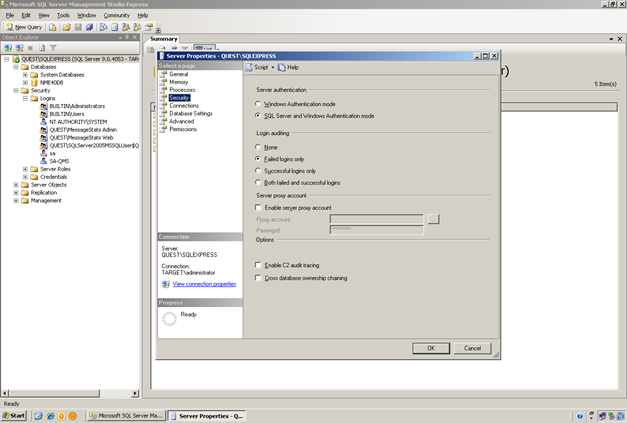This screenshot has width=627, height=423.
Task: Click the Object Explorer toolbar icon
Action: pos(126,27)
